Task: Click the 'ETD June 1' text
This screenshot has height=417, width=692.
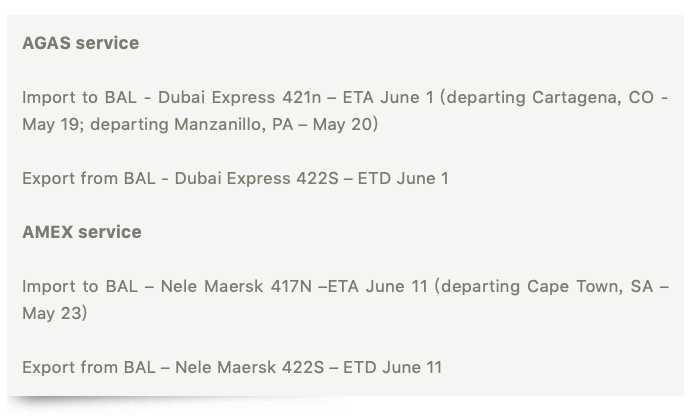Action: pos(403,179)
